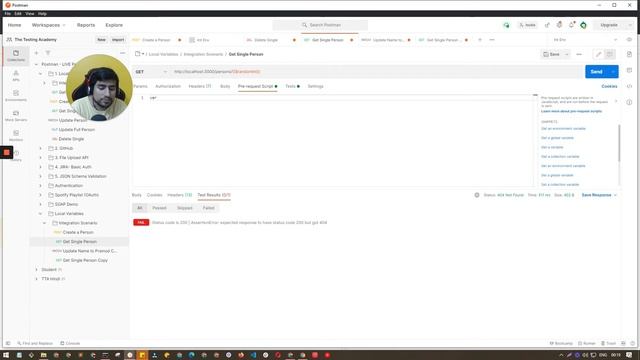Open the Console

tap(70, 343)
